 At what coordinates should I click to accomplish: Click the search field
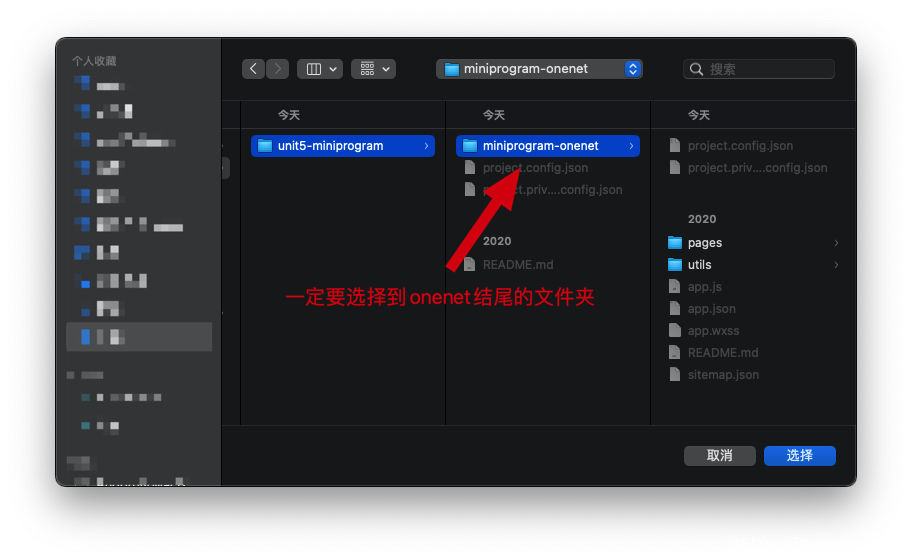tap(758, 69)
